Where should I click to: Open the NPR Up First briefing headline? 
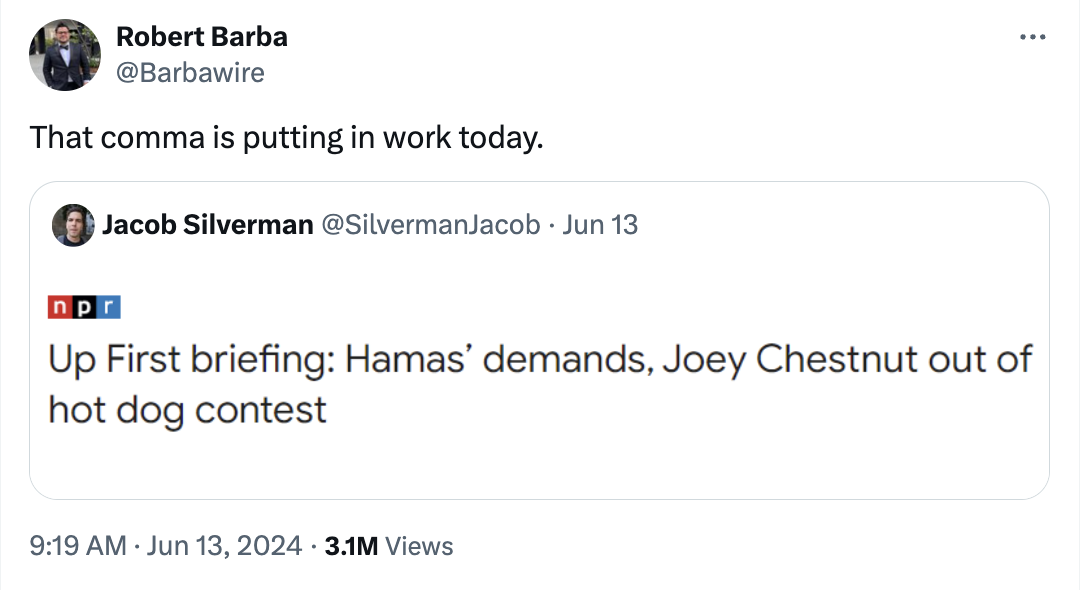click(540, 359)
